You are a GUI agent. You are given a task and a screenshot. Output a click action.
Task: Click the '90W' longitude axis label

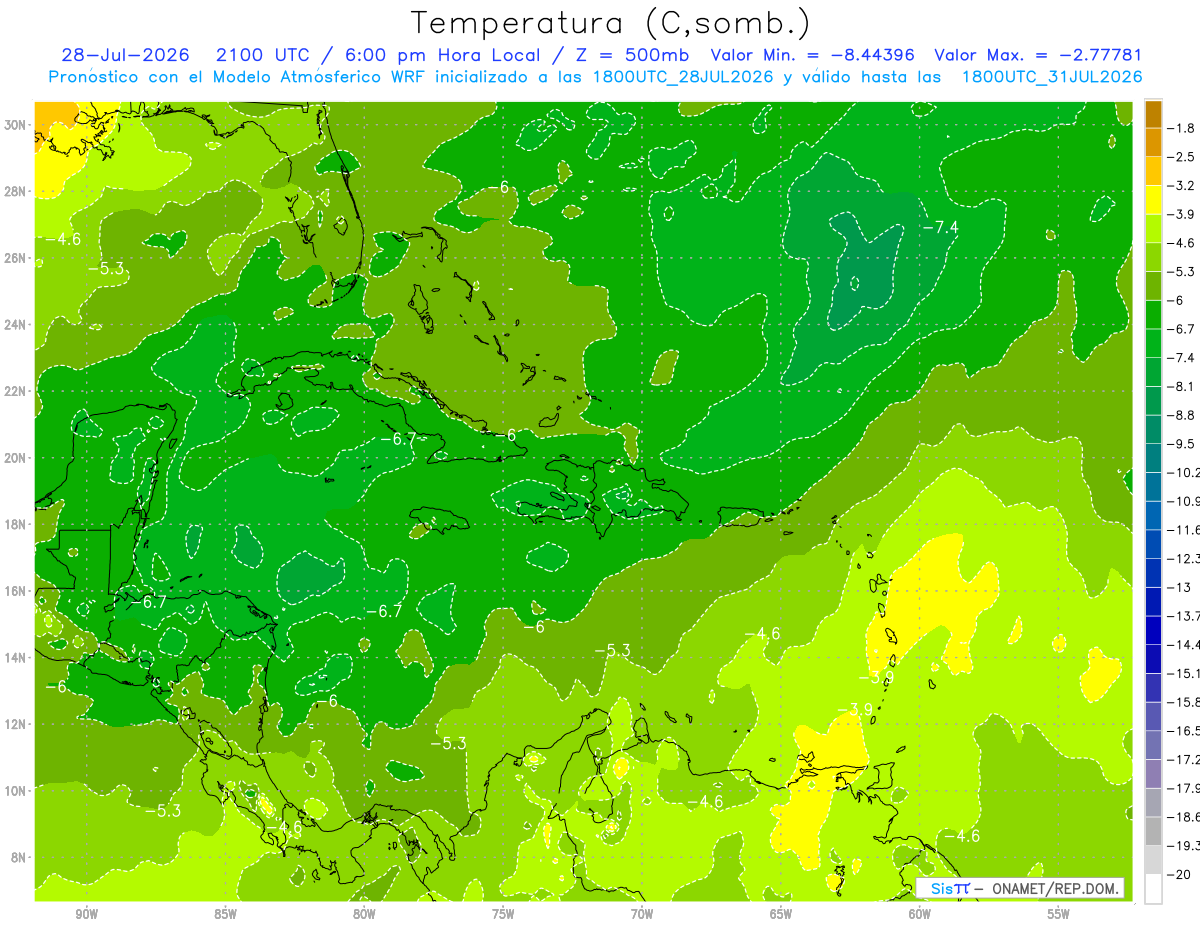pyautogui.click(x=86, y=914)
